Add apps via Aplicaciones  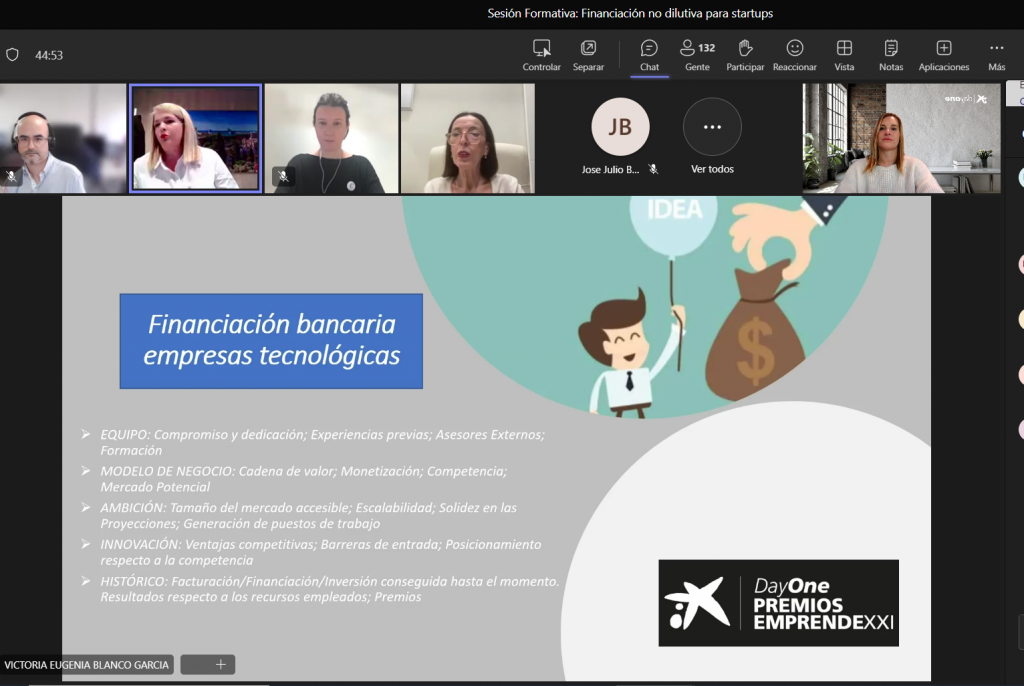[x=944, y=56]
